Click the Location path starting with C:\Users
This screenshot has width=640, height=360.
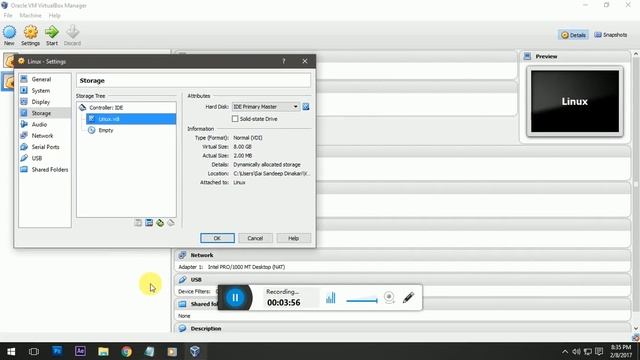(x=271, y=173)
